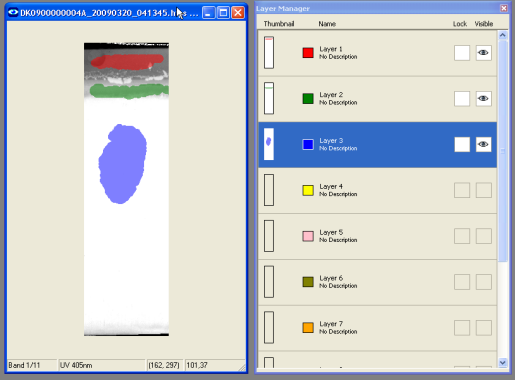
Task: Select the Layer 6 row
Action: point(377,282)
